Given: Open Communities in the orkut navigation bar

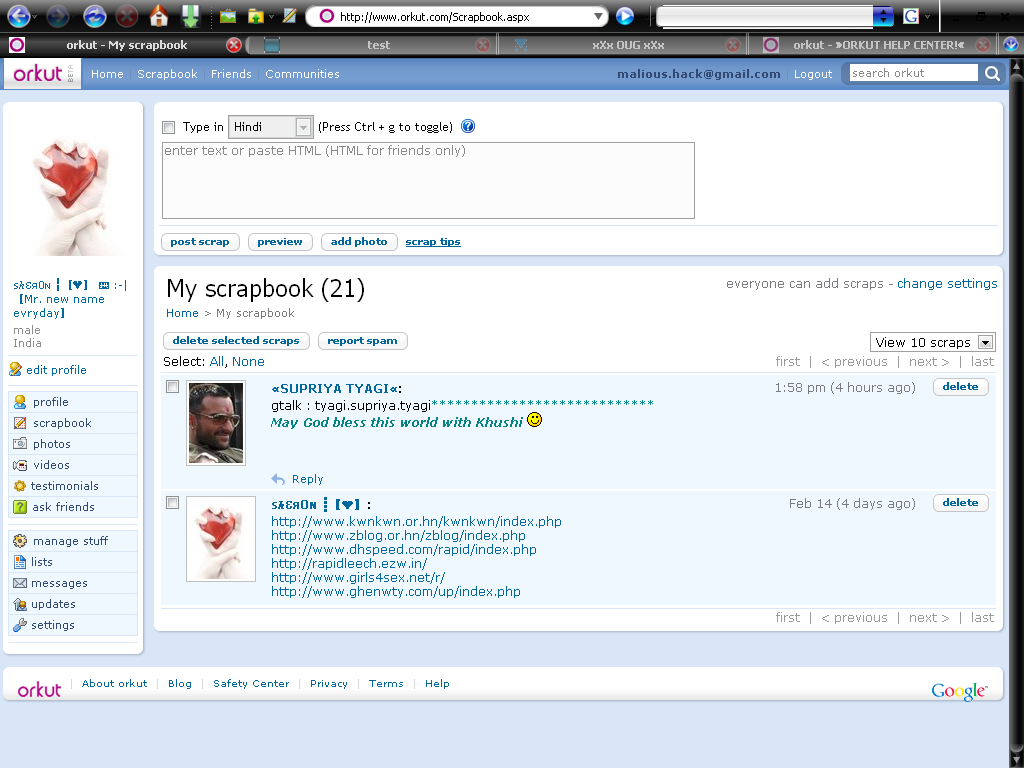Looking at the screenshot, I should [x=302, y=74].
